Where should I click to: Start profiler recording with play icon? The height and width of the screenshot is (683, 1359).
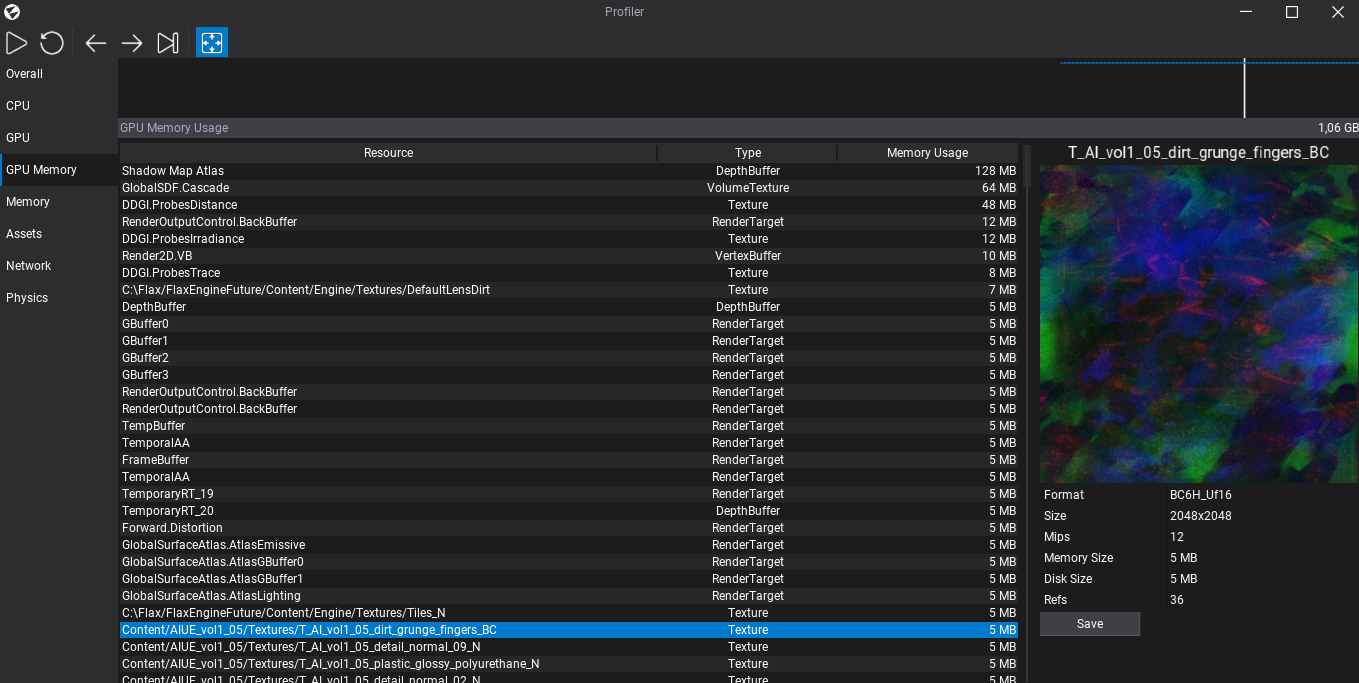tap(16, 42)
